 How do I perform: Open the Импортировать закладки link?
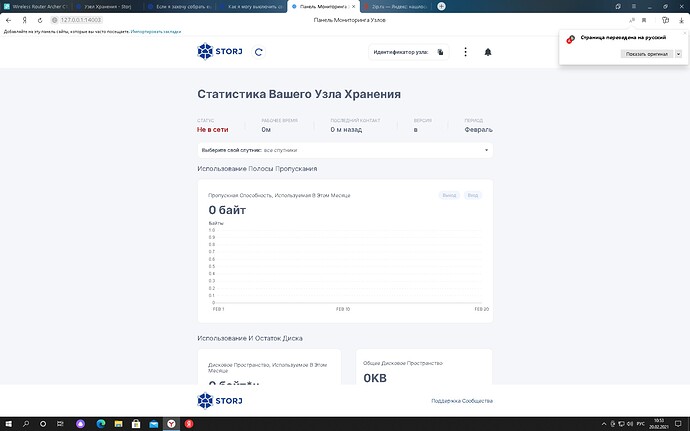[x=156, y=31]
